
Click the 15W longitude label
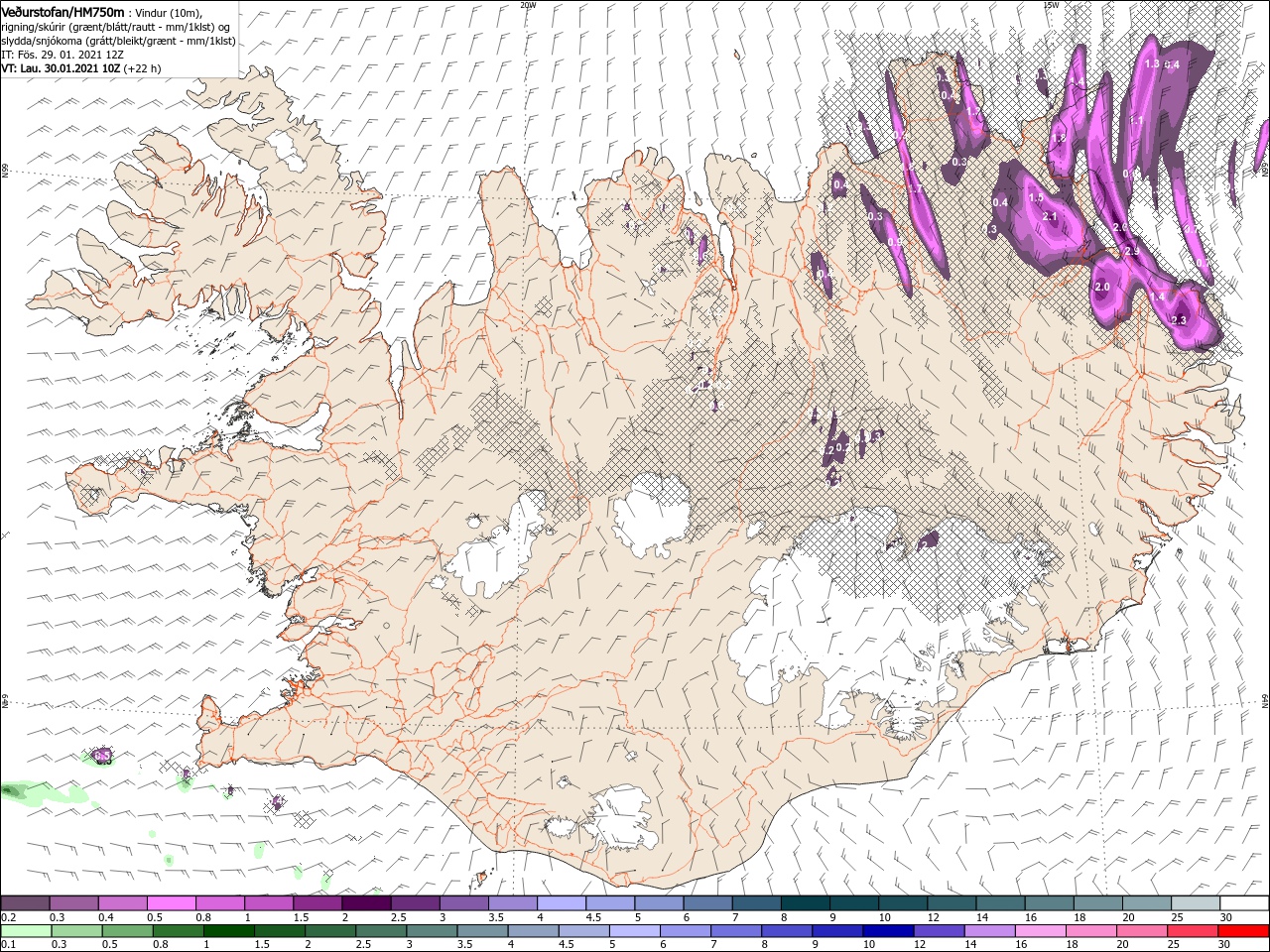1051,5
